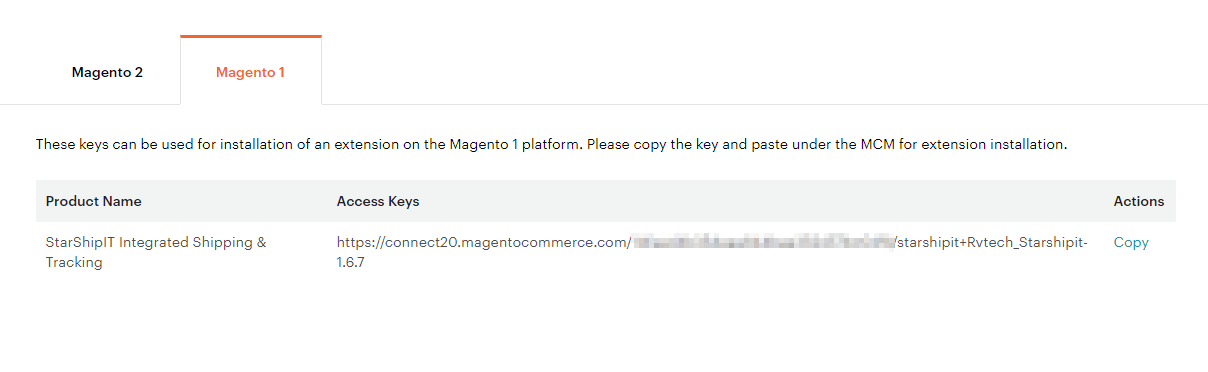Click the Actions column header
This screenshot has width=1208, height=372.
click(1139, 201)
